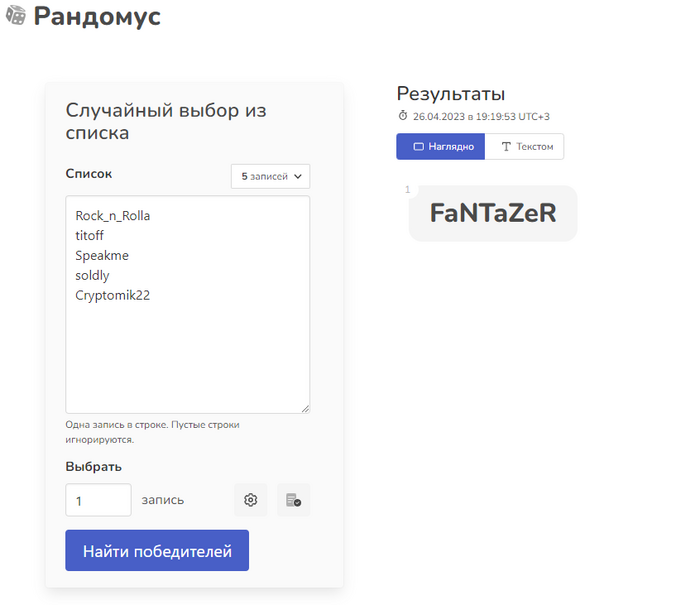
Task: Click the chevron arrow in the записей dropdown
Action: 298,176
